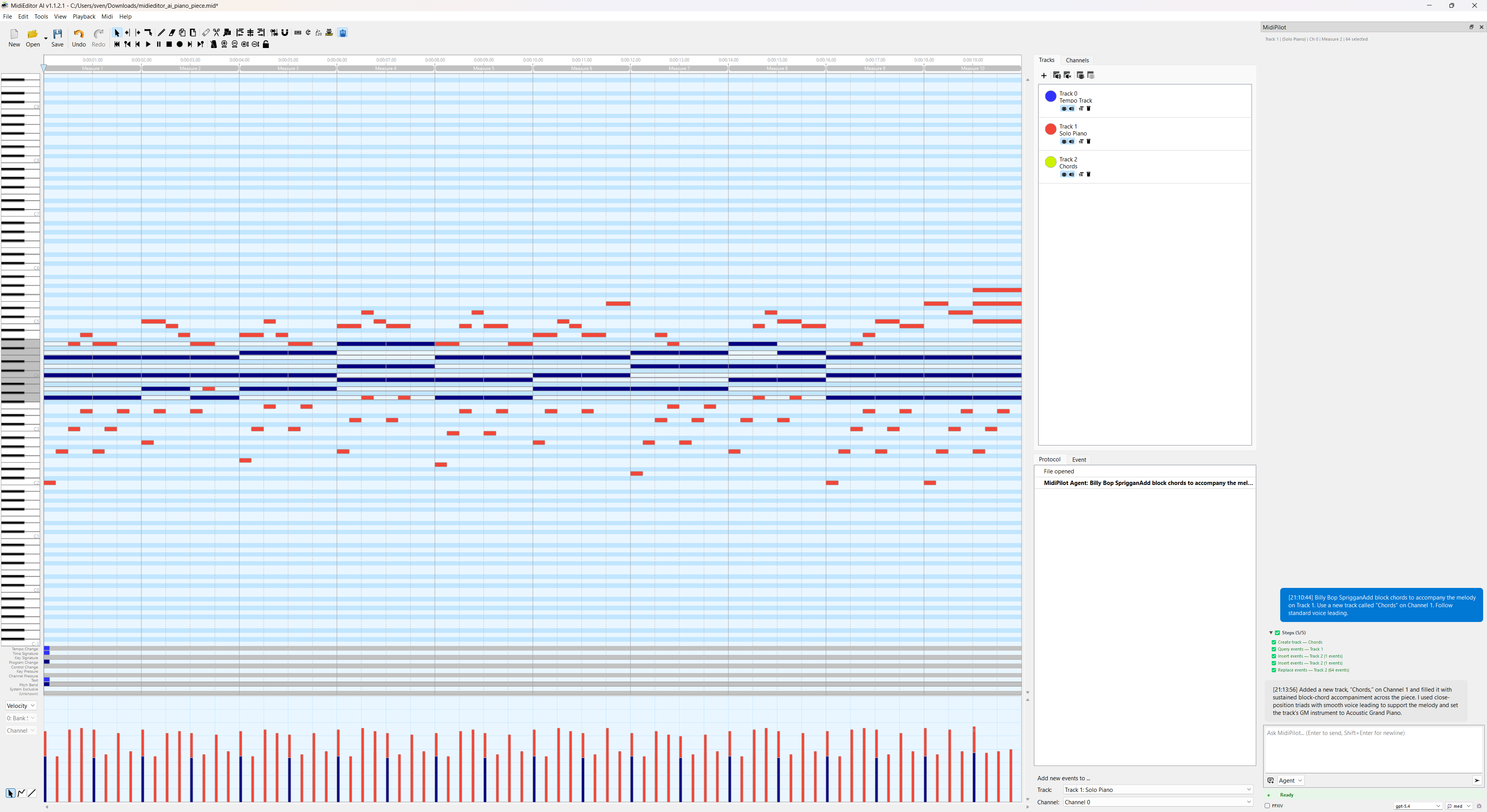Click Track 2 yellow-green color swatch
This screenshot has height=812, width=1487.
coord(1051,162)
